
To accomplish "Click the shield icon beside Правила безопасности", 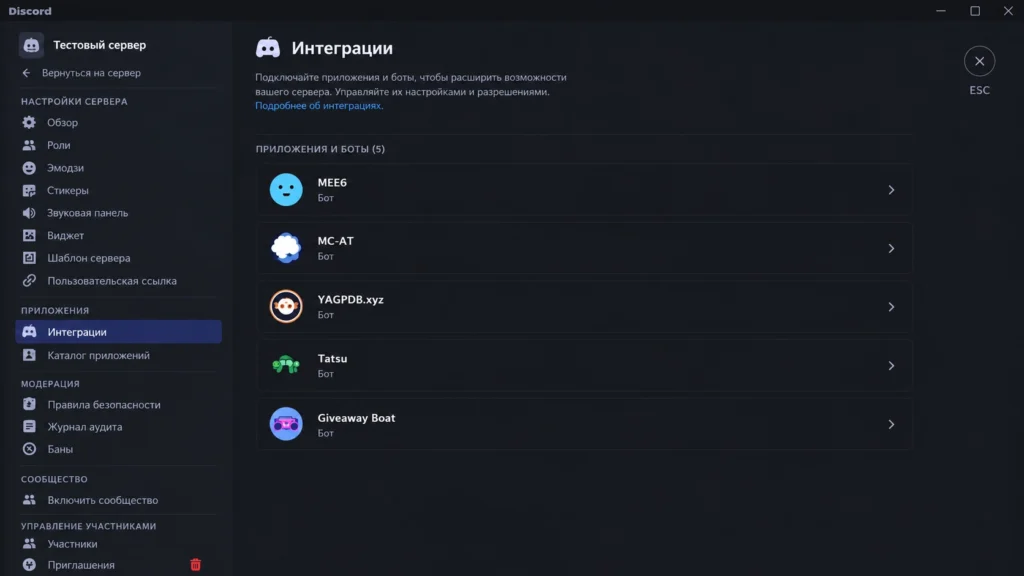I will (x=29, y=404).
